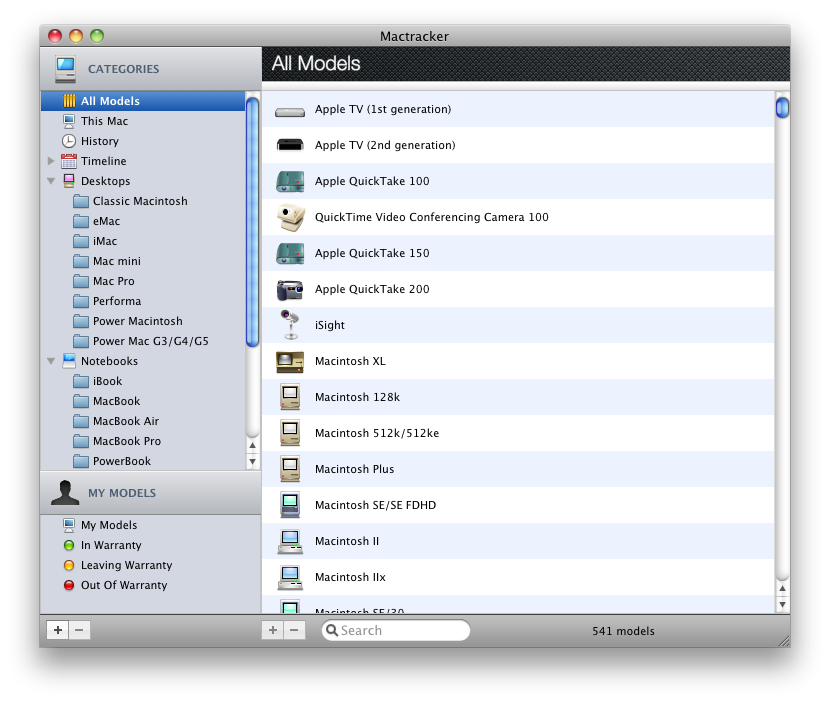Screen dimensions: 830x702
Task: Click the Desktops category icon
Action: (x=69, y=181)
